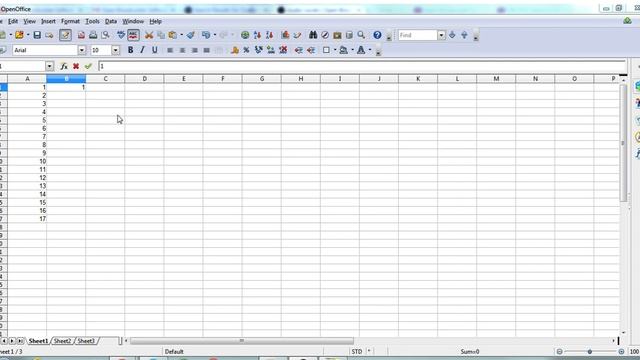This screenshot has height=360, width=640.
Task: Open Data Sources icon
Action: click(349, 35)
